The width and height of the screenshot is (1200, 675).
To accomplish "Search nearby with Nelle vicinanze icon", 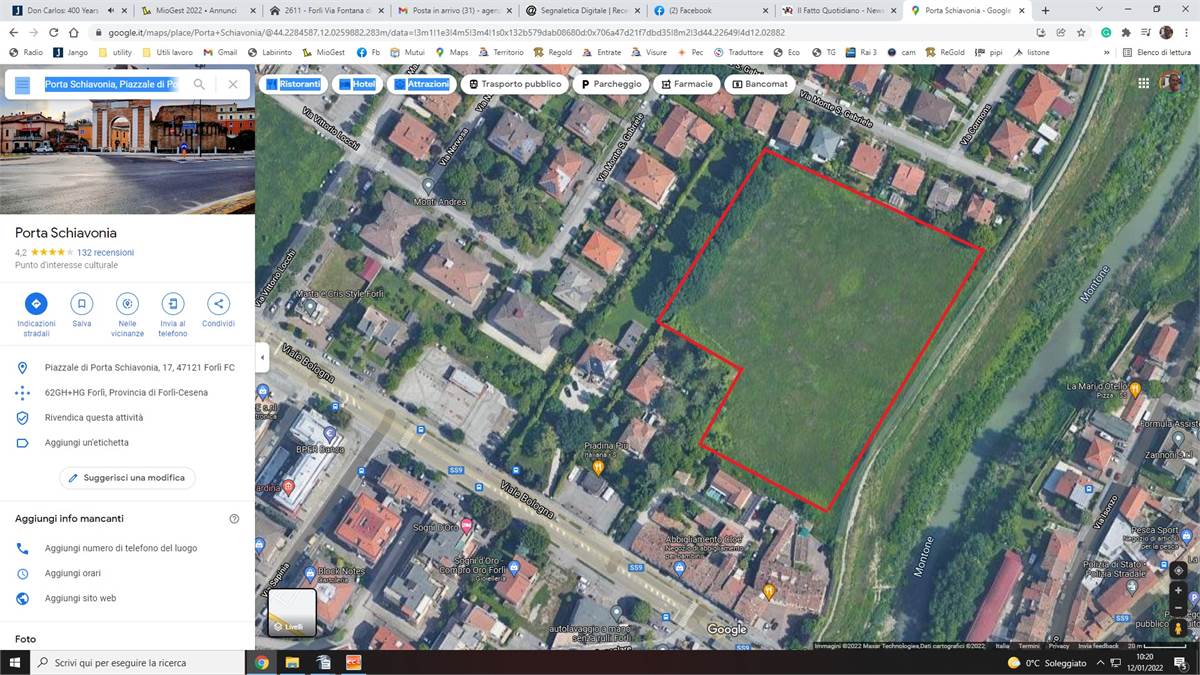I will point(127,304).
